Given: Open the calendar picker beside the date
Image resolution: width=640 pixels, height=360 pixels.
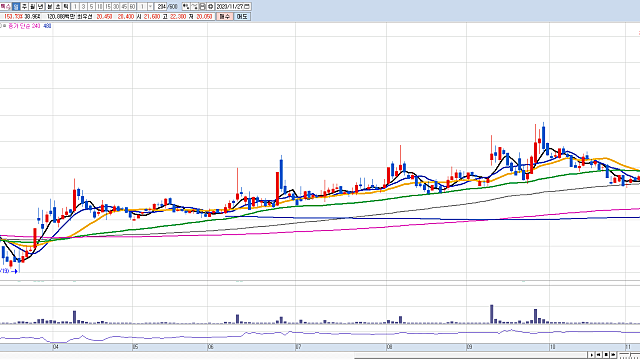Looking at the screenshot, I should pyautogui.click(x=247, y=7).
